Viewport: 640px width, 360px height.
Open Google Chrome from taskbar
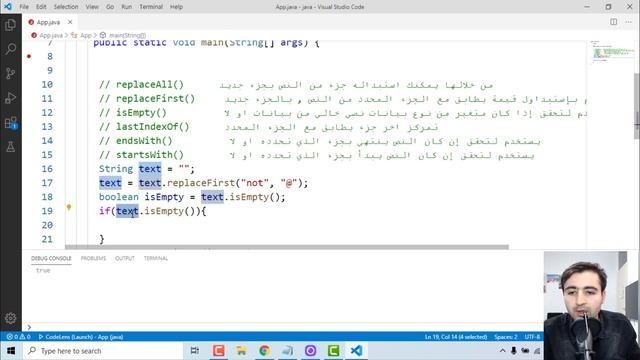click(264, 351)
